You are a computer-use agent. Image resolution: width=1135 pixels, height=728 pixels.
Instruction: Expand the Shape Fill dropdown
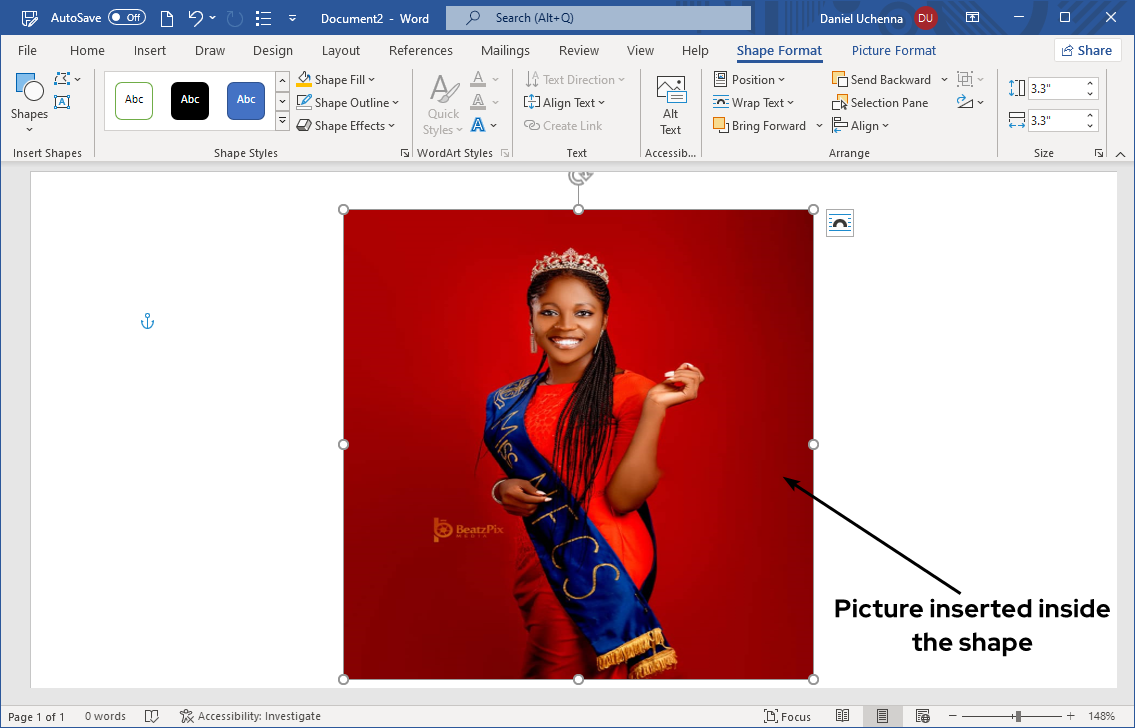pos(371,80)
